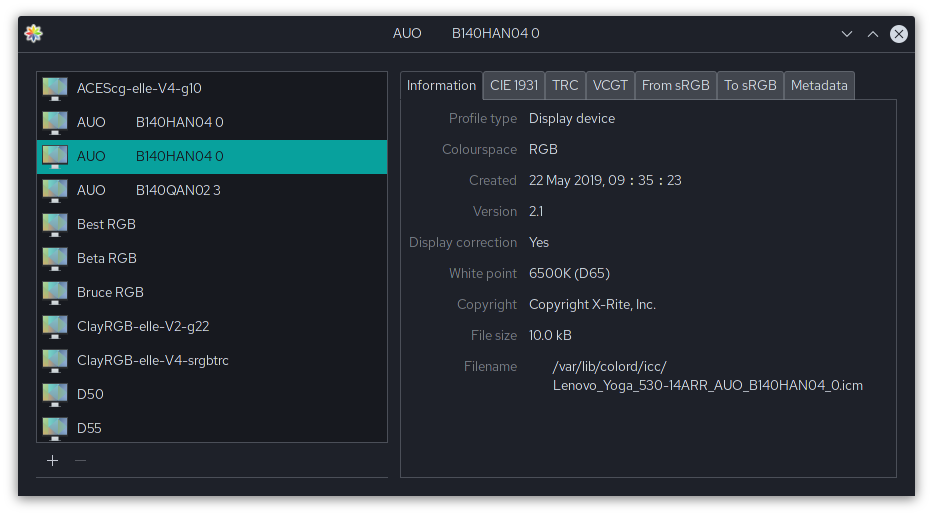Click the app icon in title bar
933x516 pixels.
pos(34,33)
